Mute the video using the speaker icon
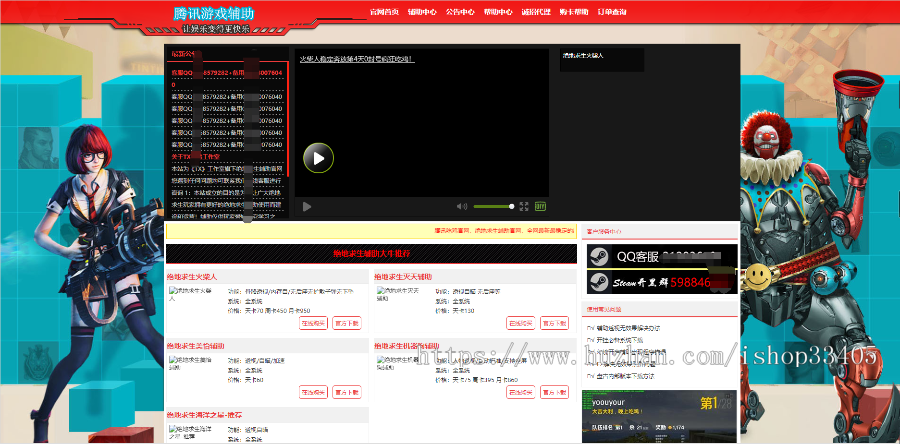Image resolution: width=900 pixels, height=444 pixels. click(x=461, y=207)
